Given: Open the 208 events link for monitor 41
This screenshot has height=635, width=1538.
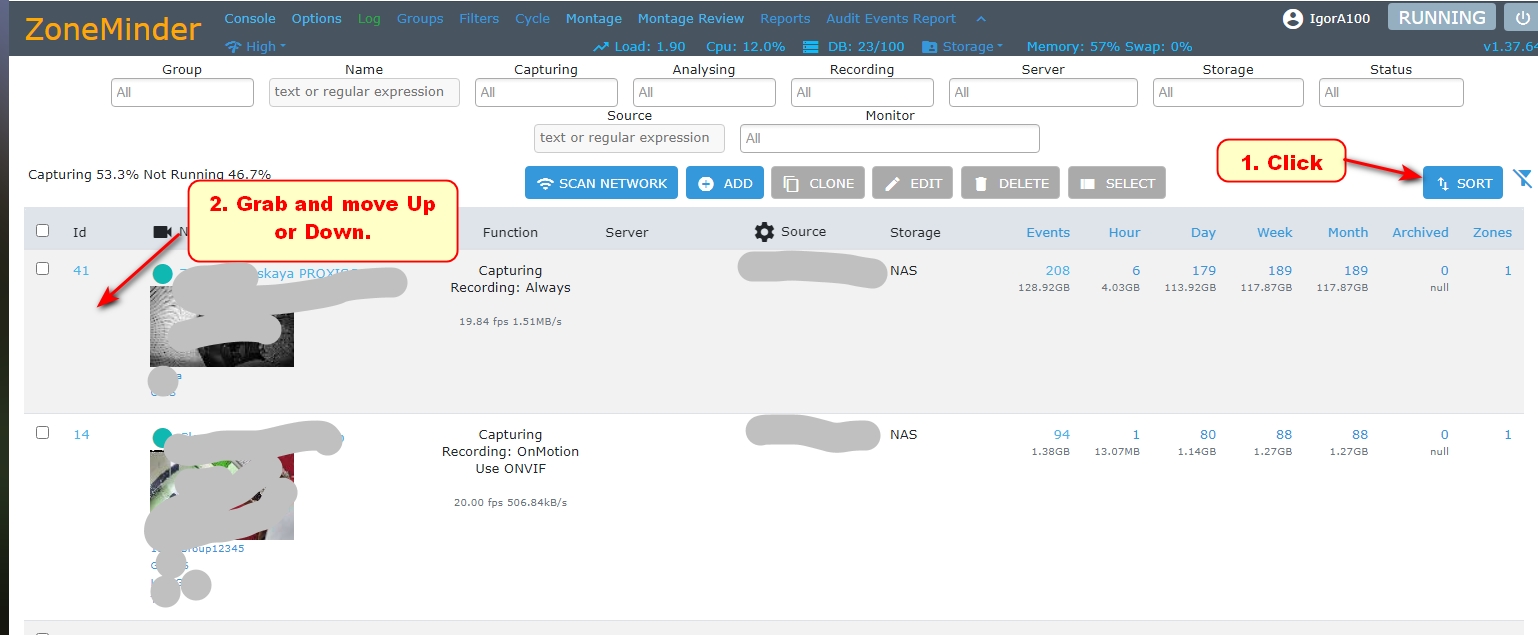Looking at the screenshot, I should click(x=1057, y=270).
